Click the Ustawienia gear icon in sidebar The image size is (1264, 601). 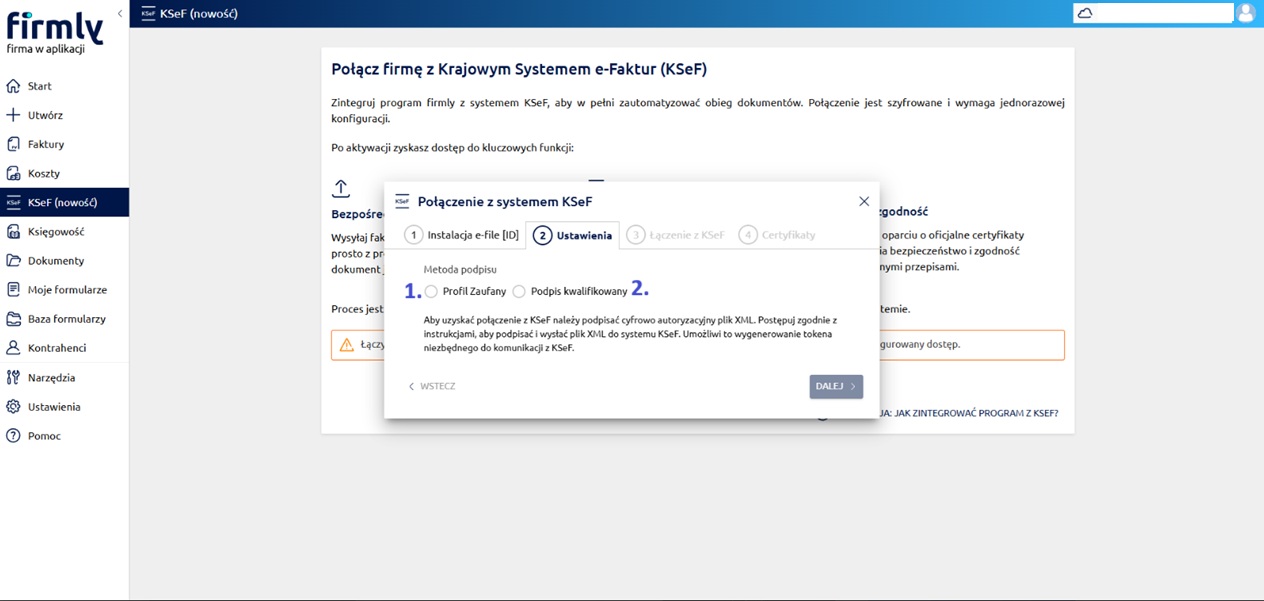pyautogui.click(x=13, y=407)
